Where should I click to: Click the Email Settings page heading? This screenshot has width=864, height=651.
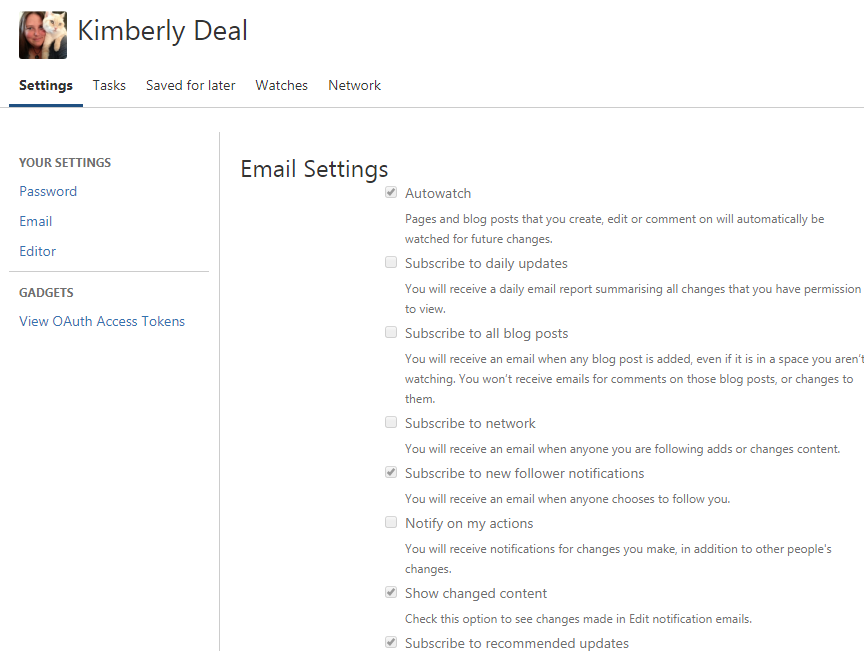(x=314, y=169)
